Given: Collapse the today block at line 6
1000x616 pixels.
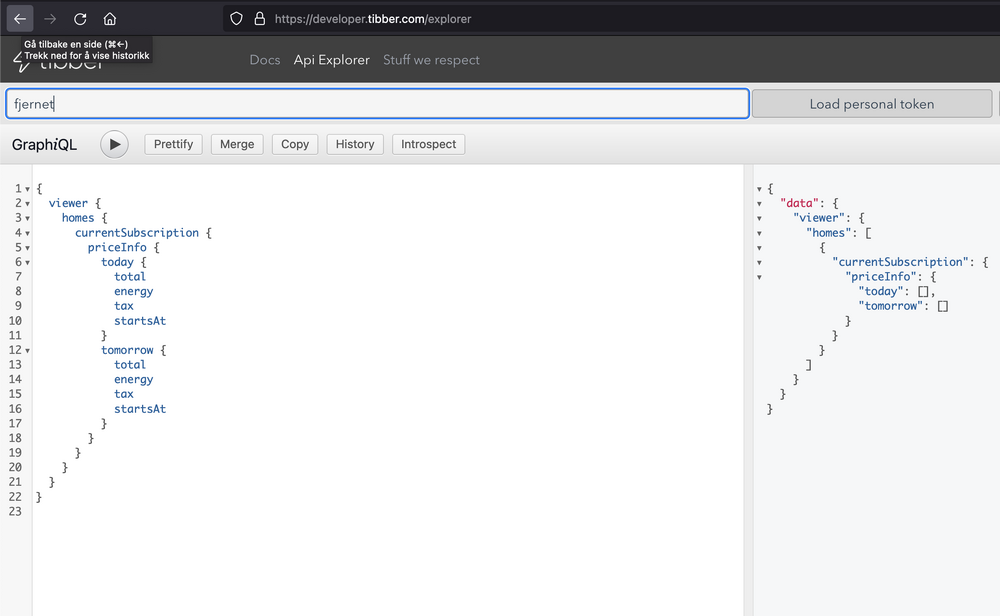Looking at the screenshot, I should click(27, 263).
